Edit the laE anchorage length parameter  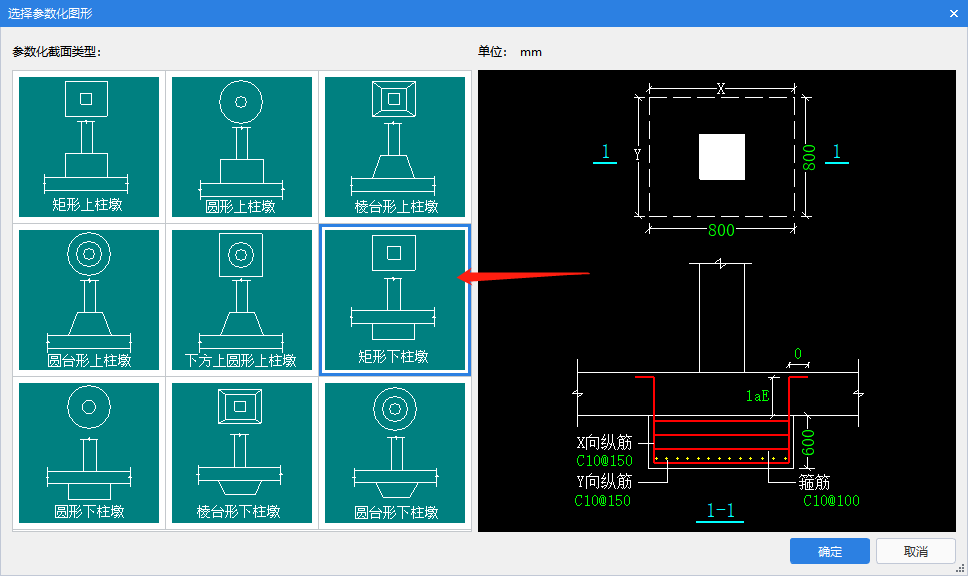tap(757, 396)
